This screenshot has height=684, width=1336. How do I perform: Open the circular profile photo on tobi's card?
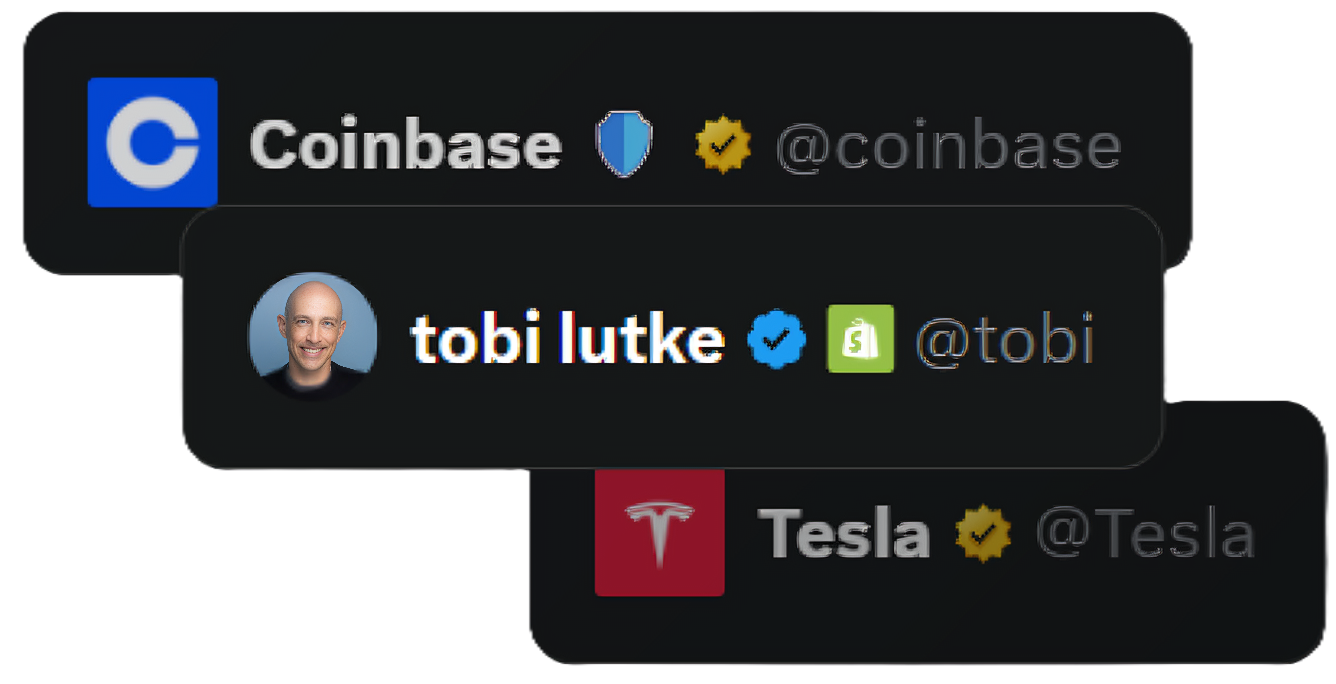(312, 337)
